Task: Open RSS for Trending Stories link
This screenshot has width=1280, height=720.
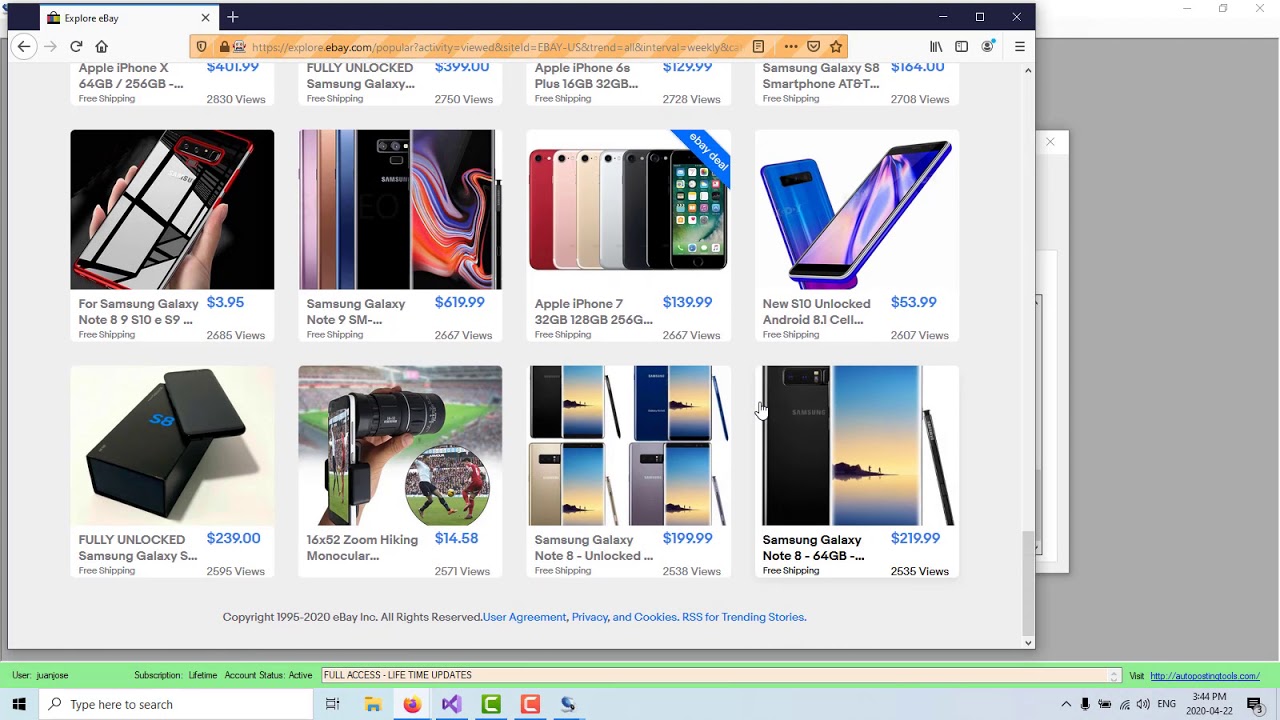Action: pos(744,617)
